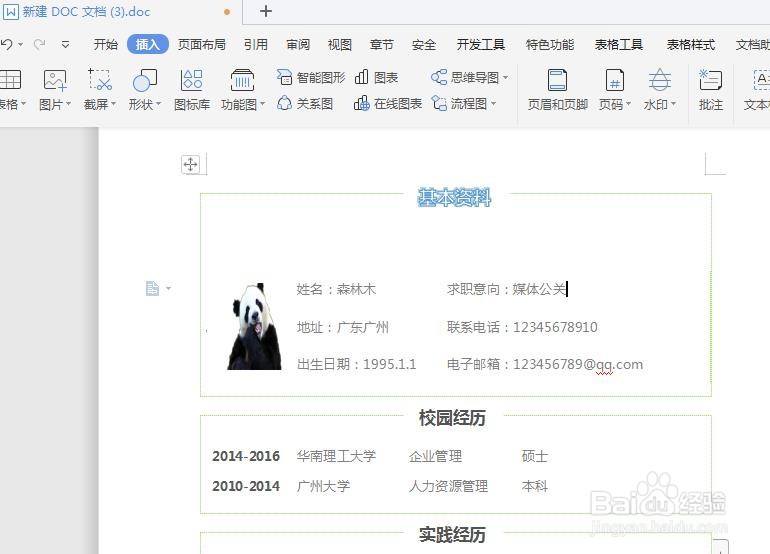This screenshot has height=554, width=770.
Task: Select the panda photo in resume
Action: click(254, 326)
